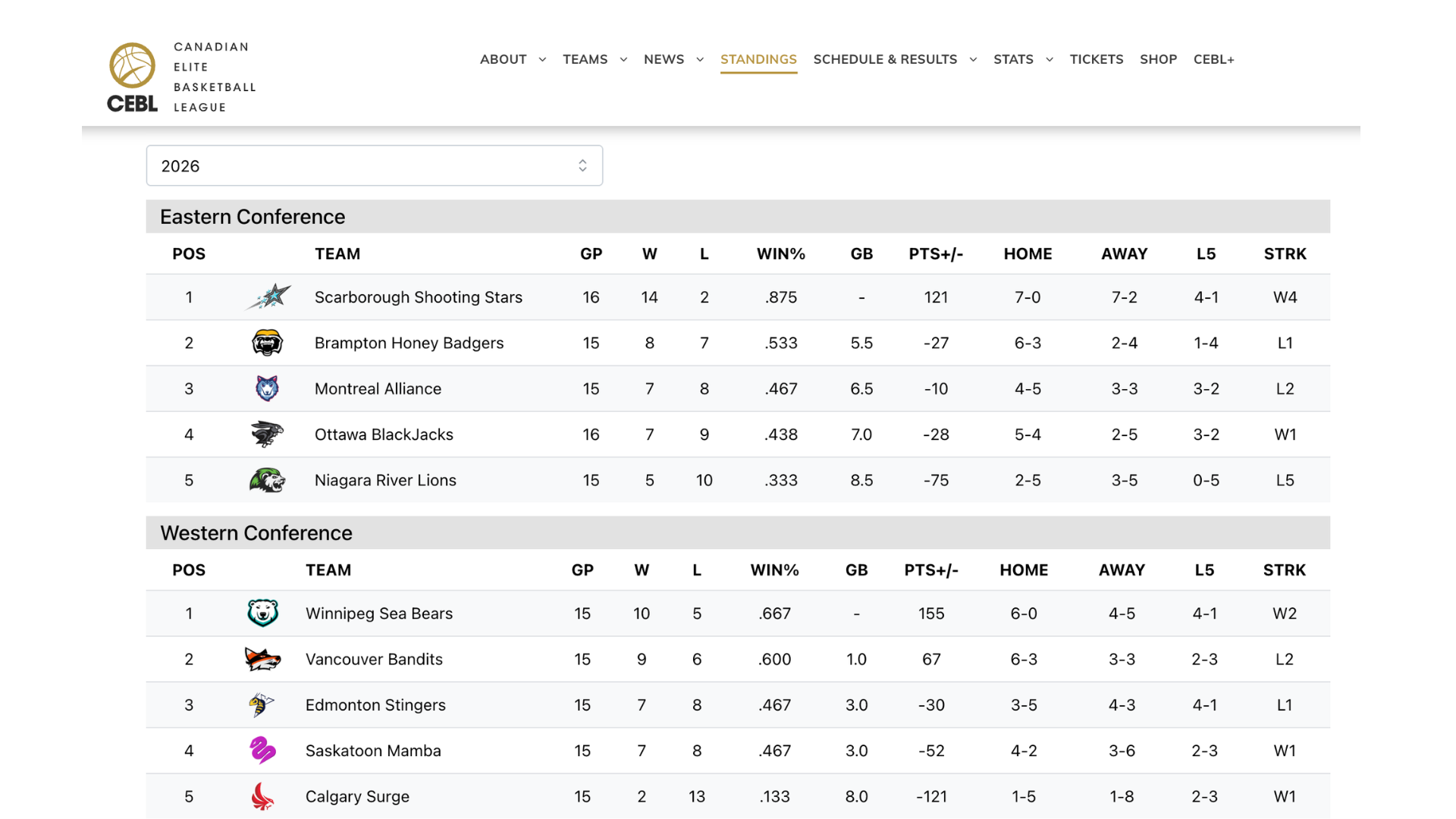
Task: Open Scarborough Shooting Stars team page
Action: tap(419, 297)
